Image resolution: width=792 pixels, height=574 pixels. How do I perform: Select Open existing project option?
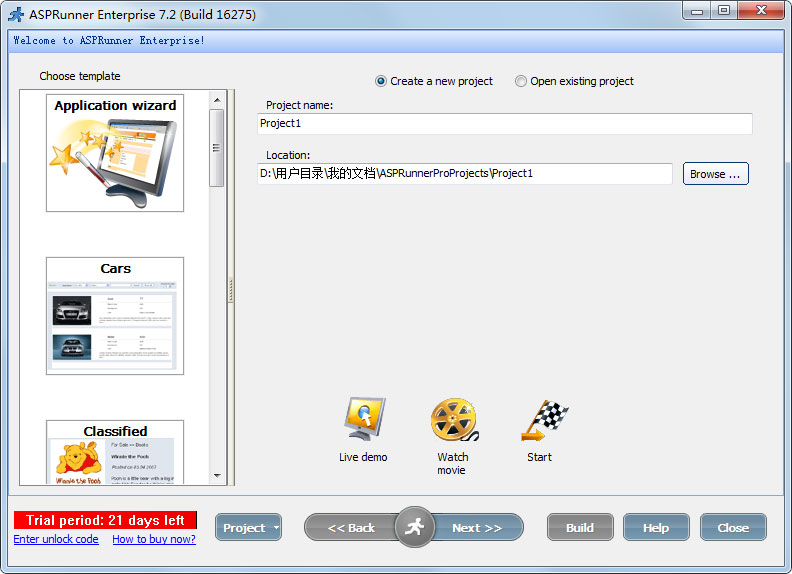521,81
